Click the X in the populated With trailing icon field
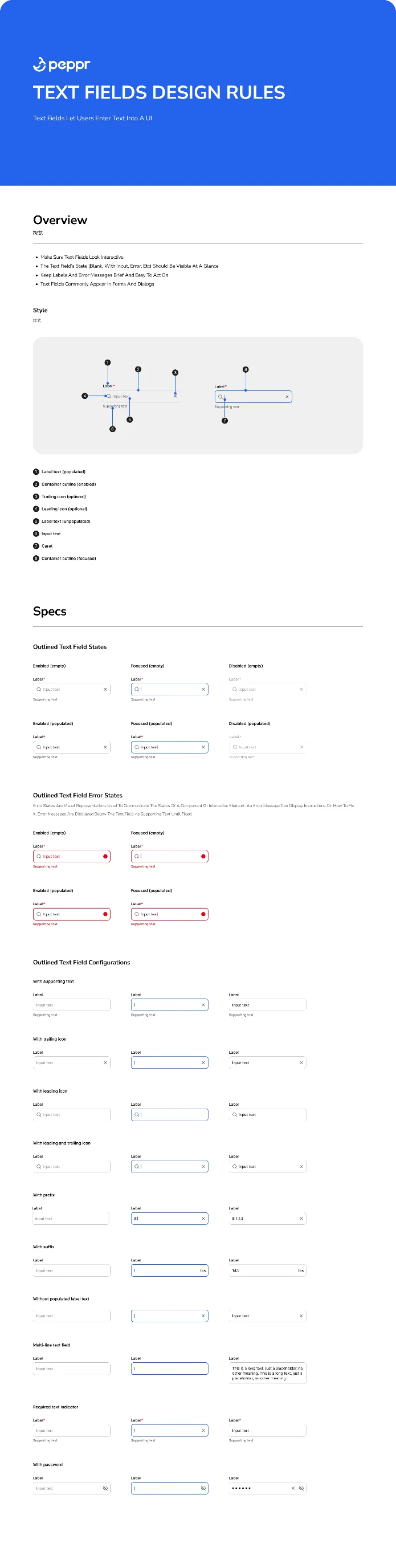396x1568 pixels. [x=301, y=1063]
